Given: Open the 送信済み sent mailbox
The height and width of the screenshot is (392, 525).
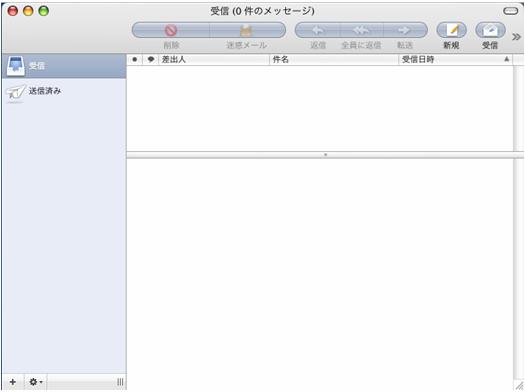Looking at the screenshot, I should [x=64, y=91].
